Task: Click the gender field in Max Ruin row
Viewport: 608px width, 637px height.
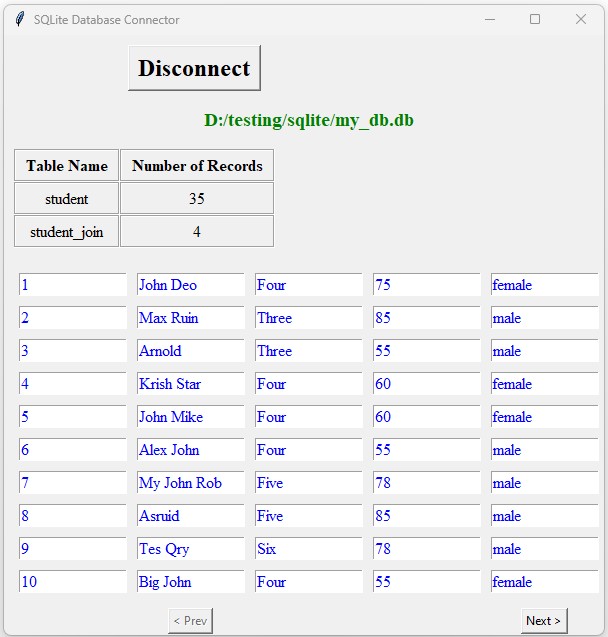Action: click(x=545, y=318)
